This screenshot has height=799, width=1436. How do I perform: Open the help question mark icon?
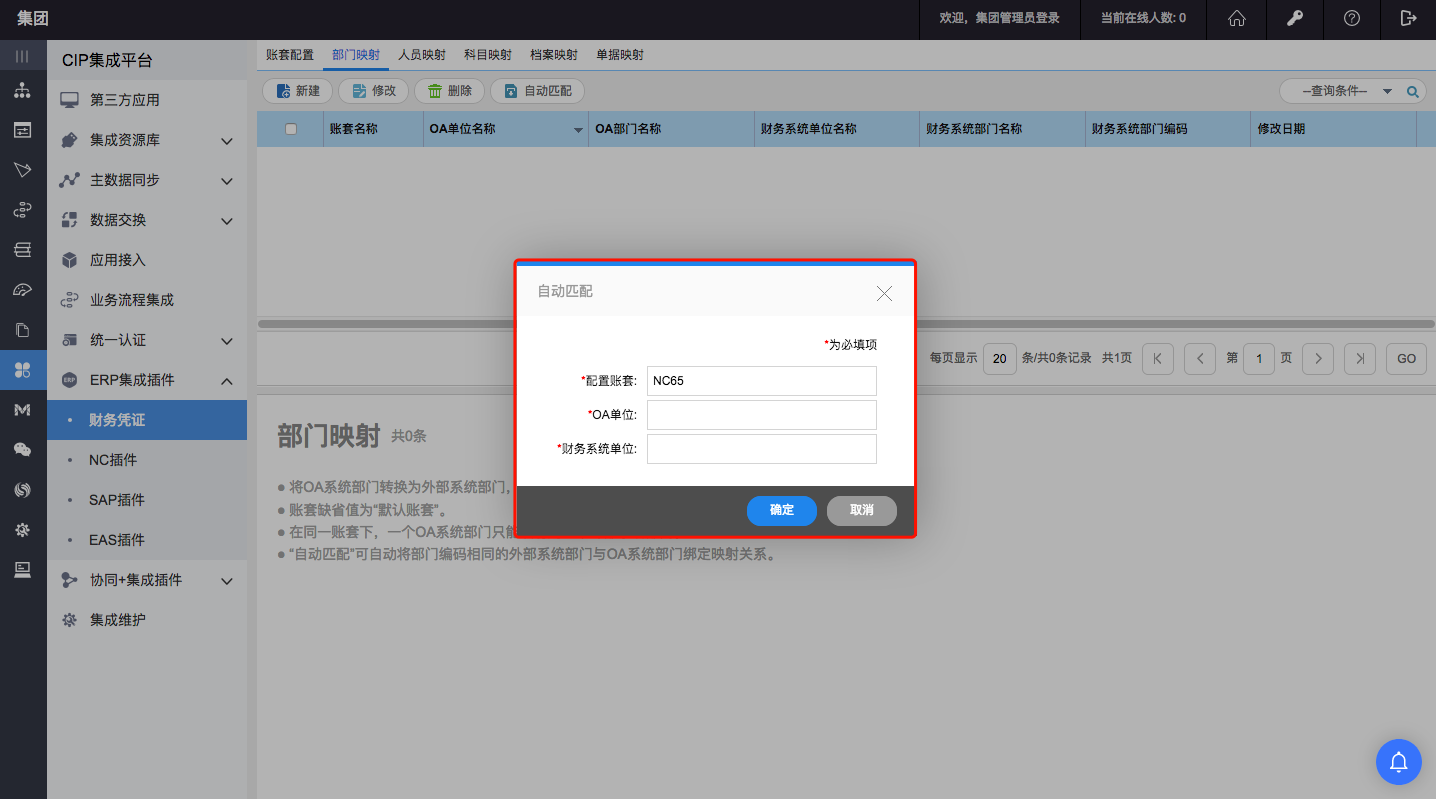(x=1351, y=18)
